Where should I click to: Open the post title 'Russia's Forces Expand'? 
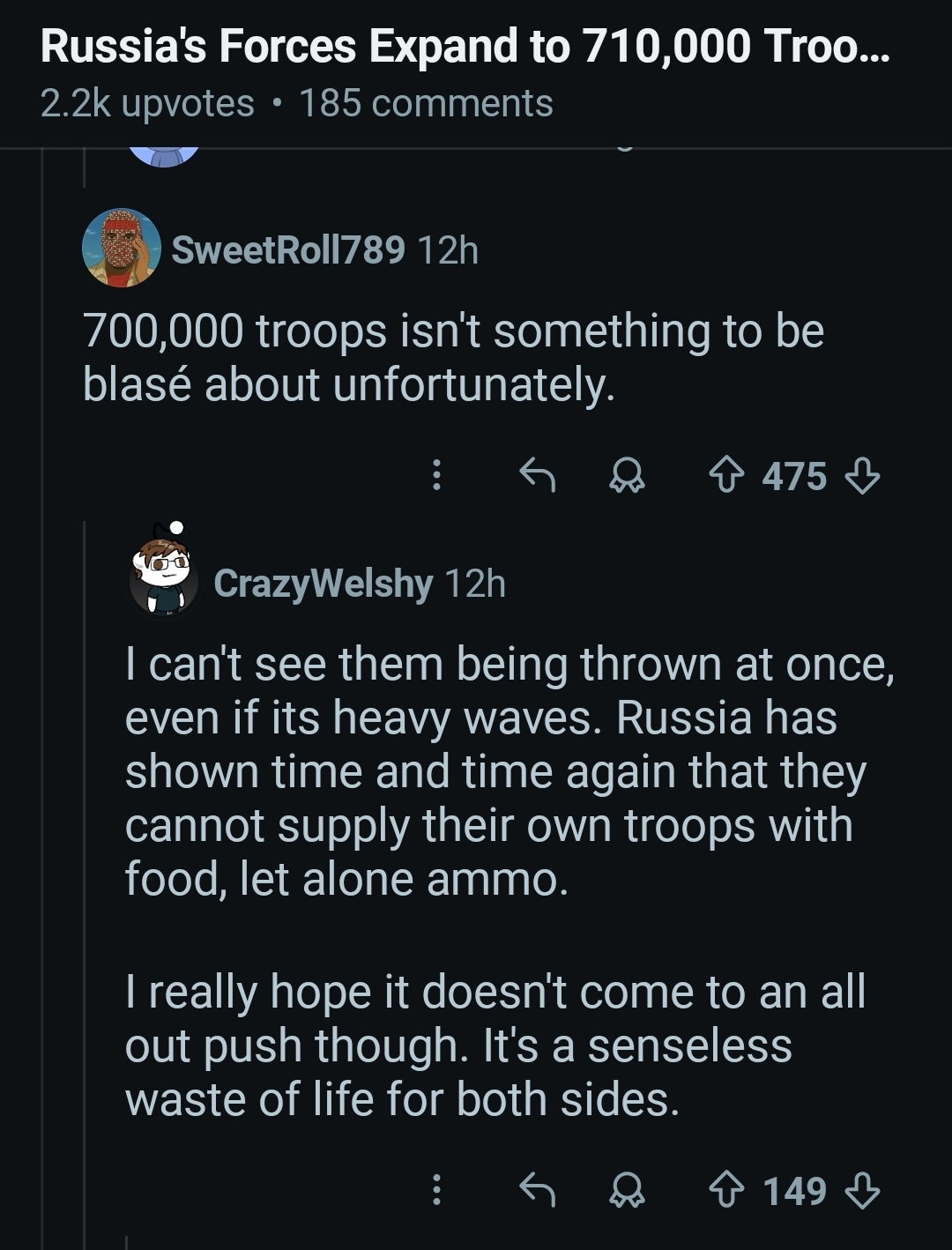465,47
